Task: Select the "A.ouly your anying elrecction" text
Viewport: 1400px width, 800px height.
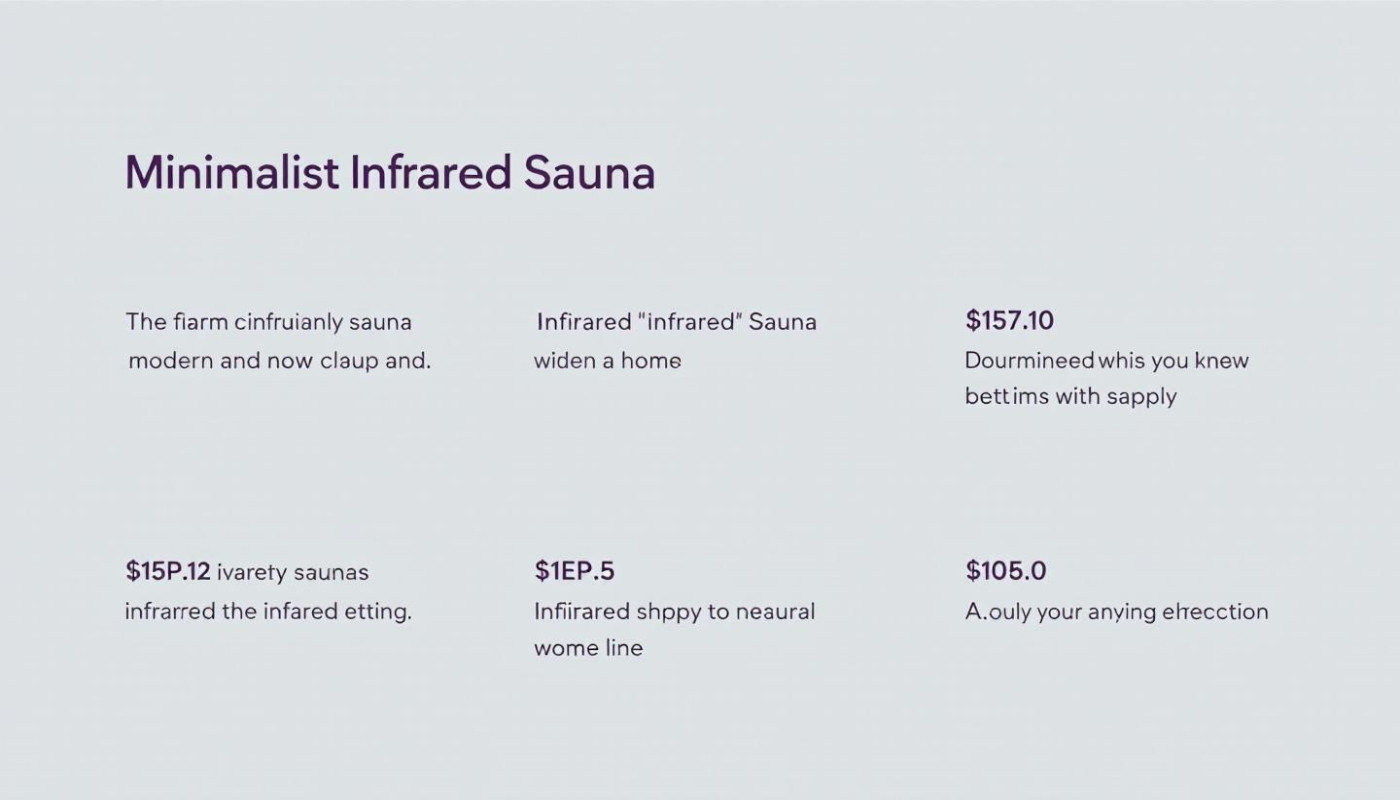Action: tap(1116, 611)
